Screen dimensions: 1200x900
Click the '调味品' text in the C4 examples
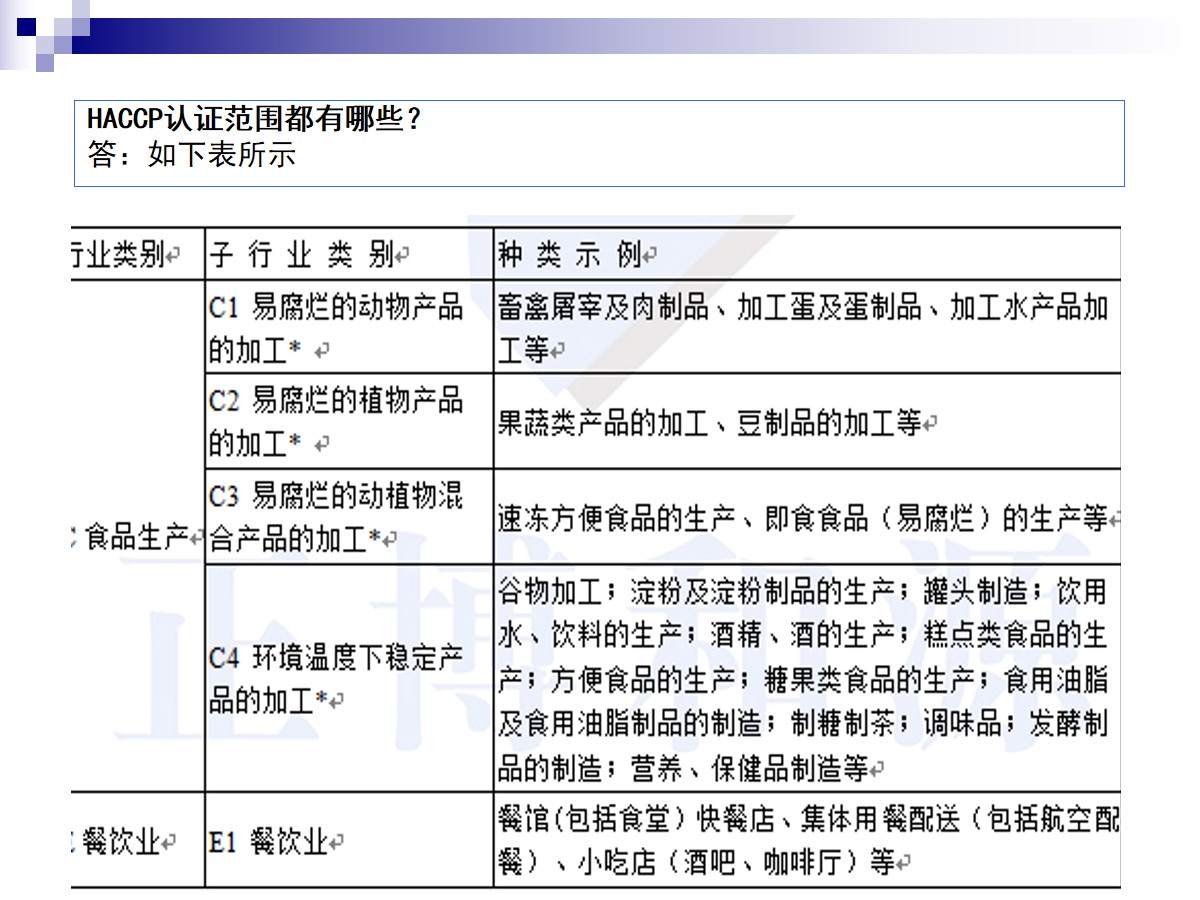point(961,724)
